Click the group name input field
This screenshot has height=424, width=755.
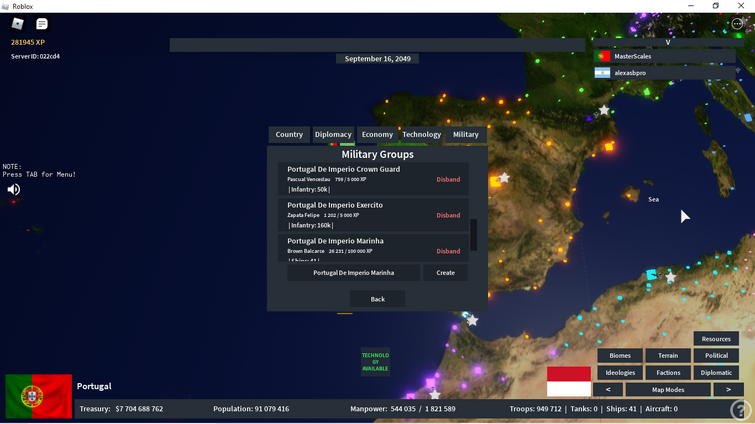(x=353, y=273)
